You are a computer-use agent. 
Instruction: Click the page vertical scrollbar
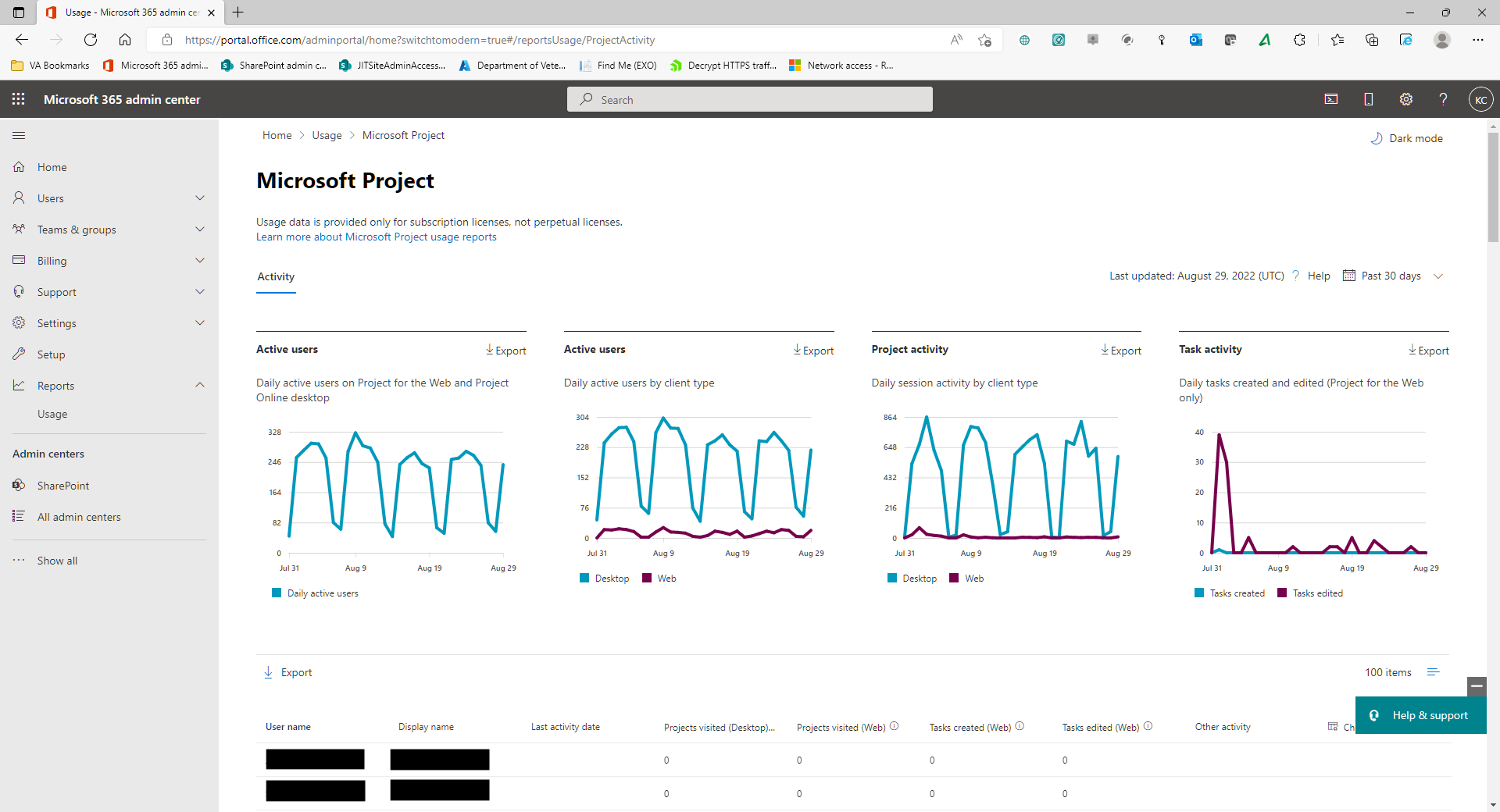coord(1493,187)
